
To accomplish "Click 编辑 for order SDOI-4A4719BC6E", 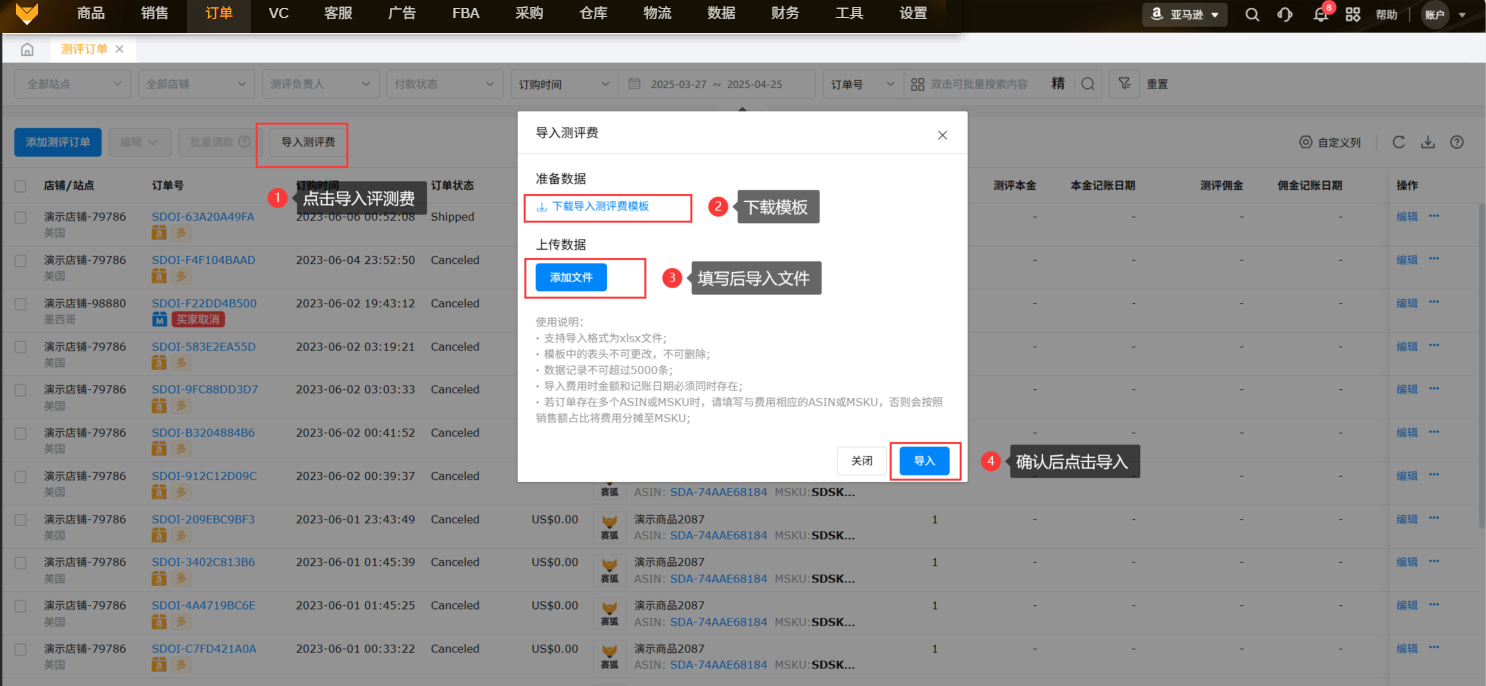I will 1407,605.
